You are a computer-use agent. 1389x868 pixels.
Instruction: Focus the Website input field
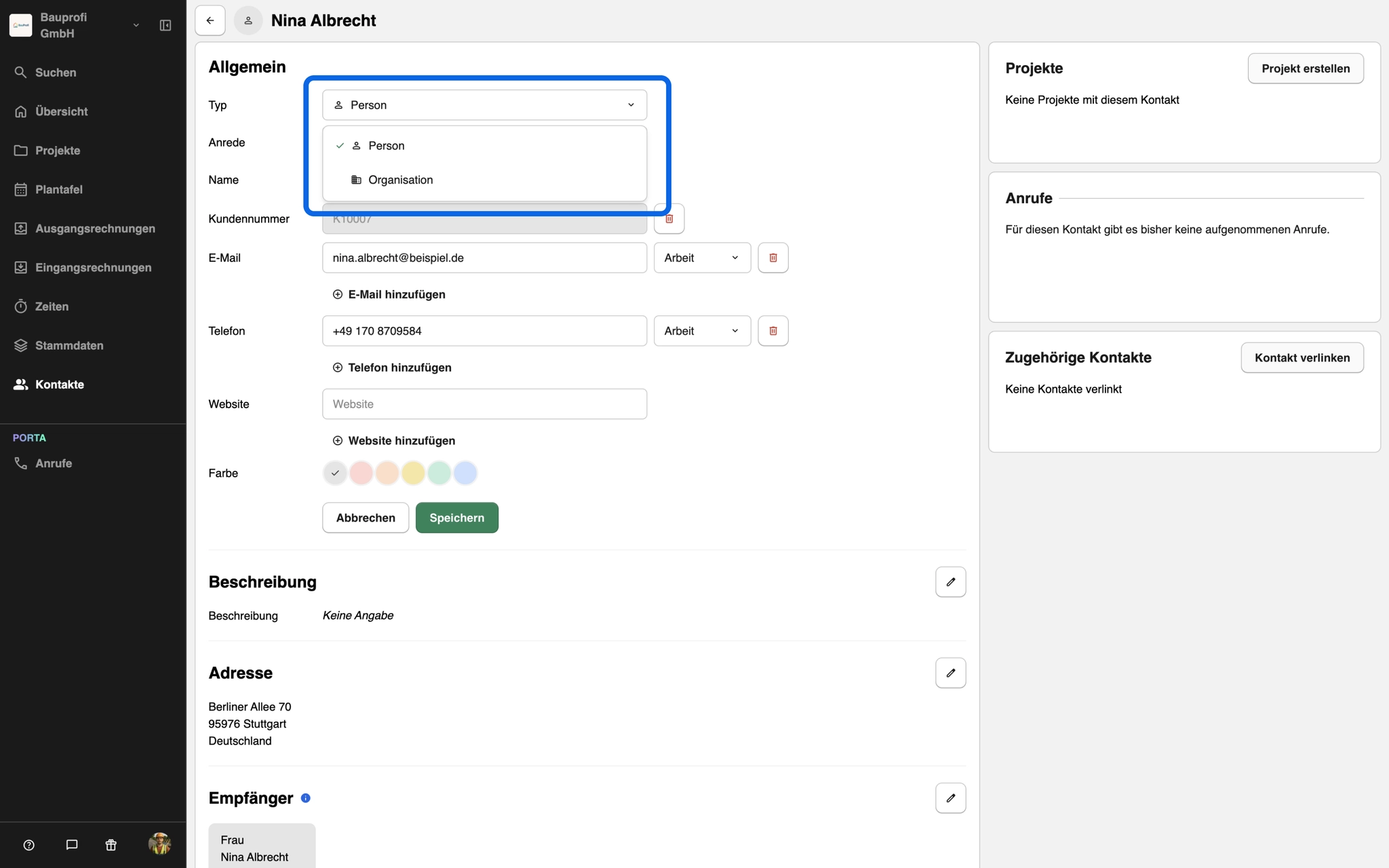[x=484, y=404]
